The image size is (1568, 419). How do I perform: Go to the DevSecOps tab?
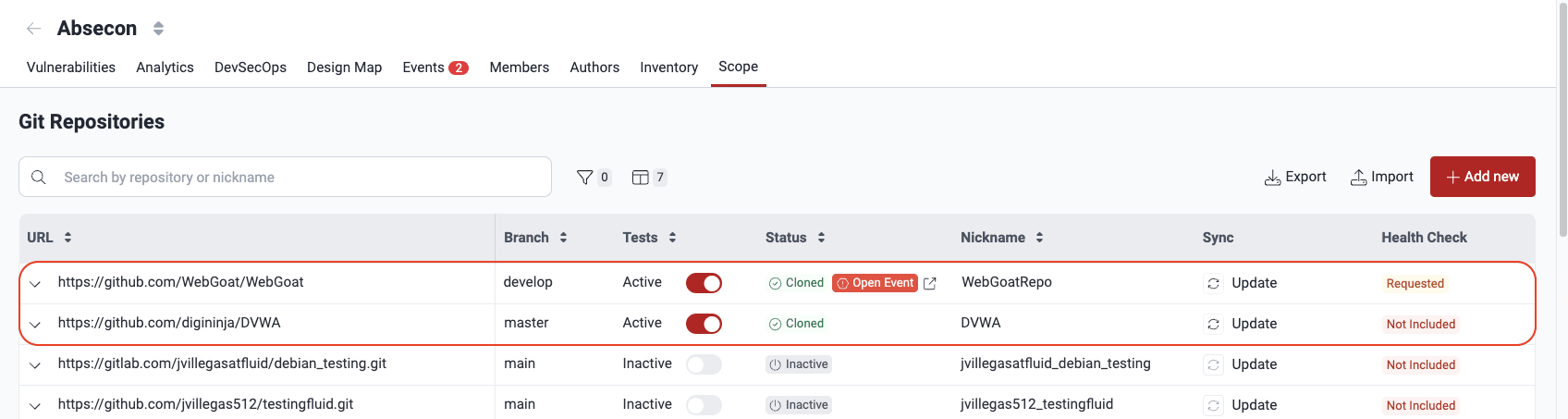(x=251, y=68)
